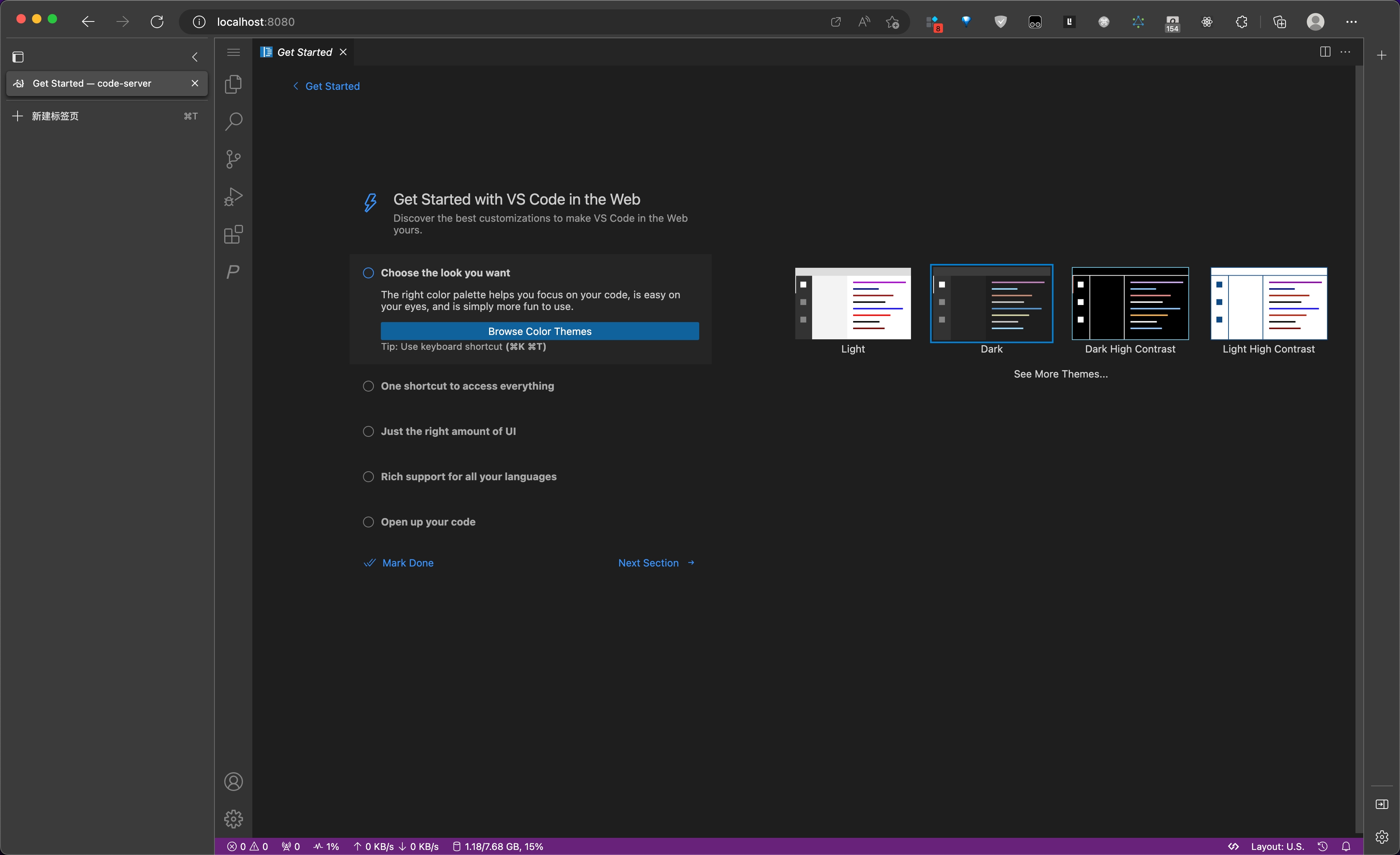Collapse the browser vertical tabs pane

pos(195,57)
